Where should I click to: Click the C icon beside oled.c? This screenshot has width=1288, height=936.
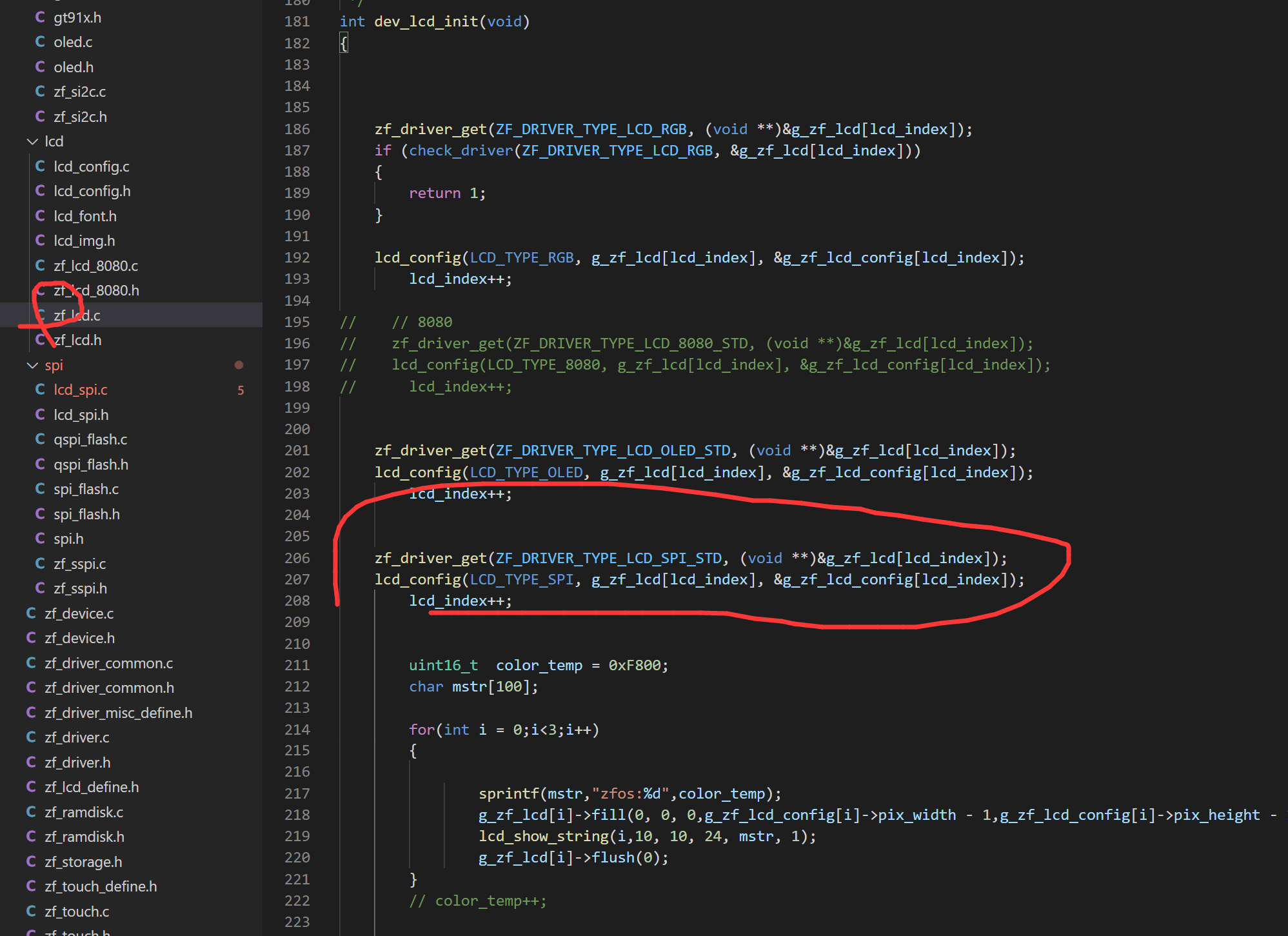coord(40,42)
